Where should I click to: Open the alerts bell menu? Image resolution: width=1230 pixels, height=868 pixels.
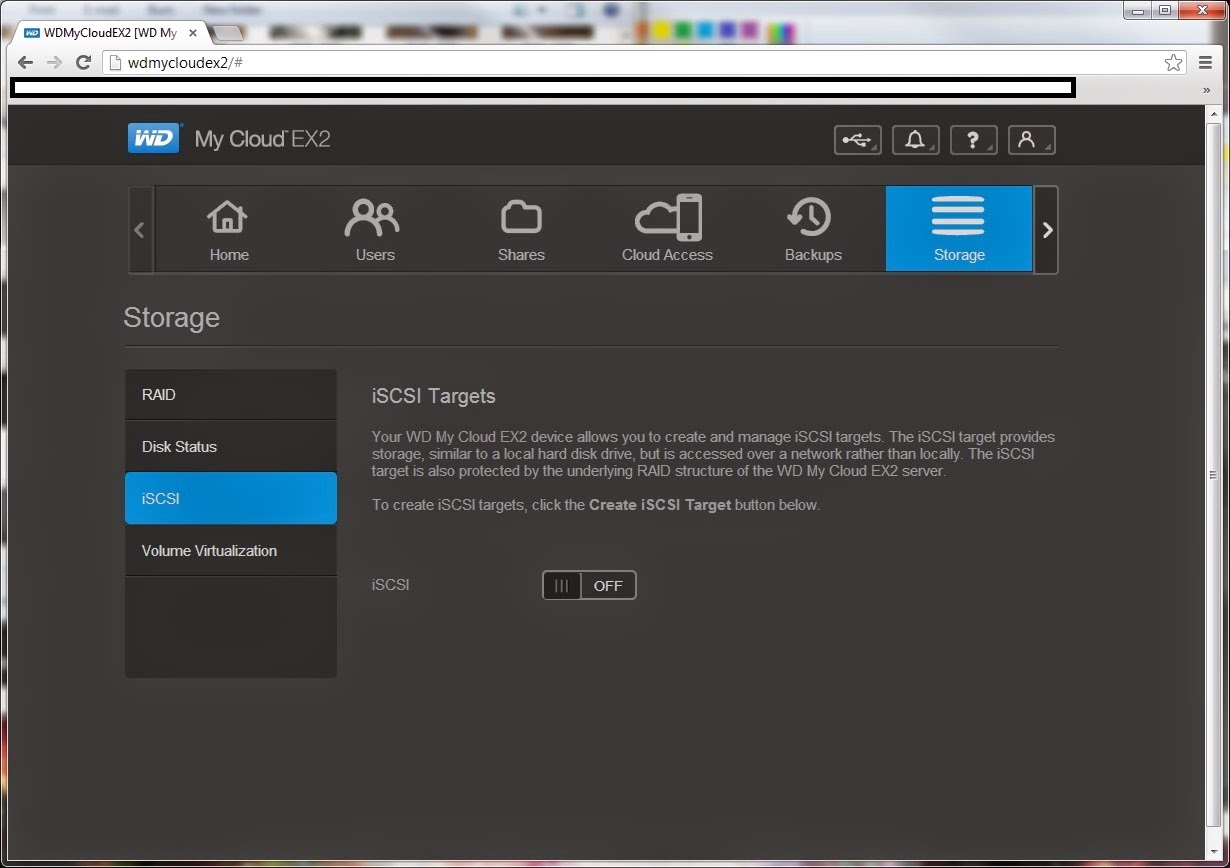(x=915, y=140)
